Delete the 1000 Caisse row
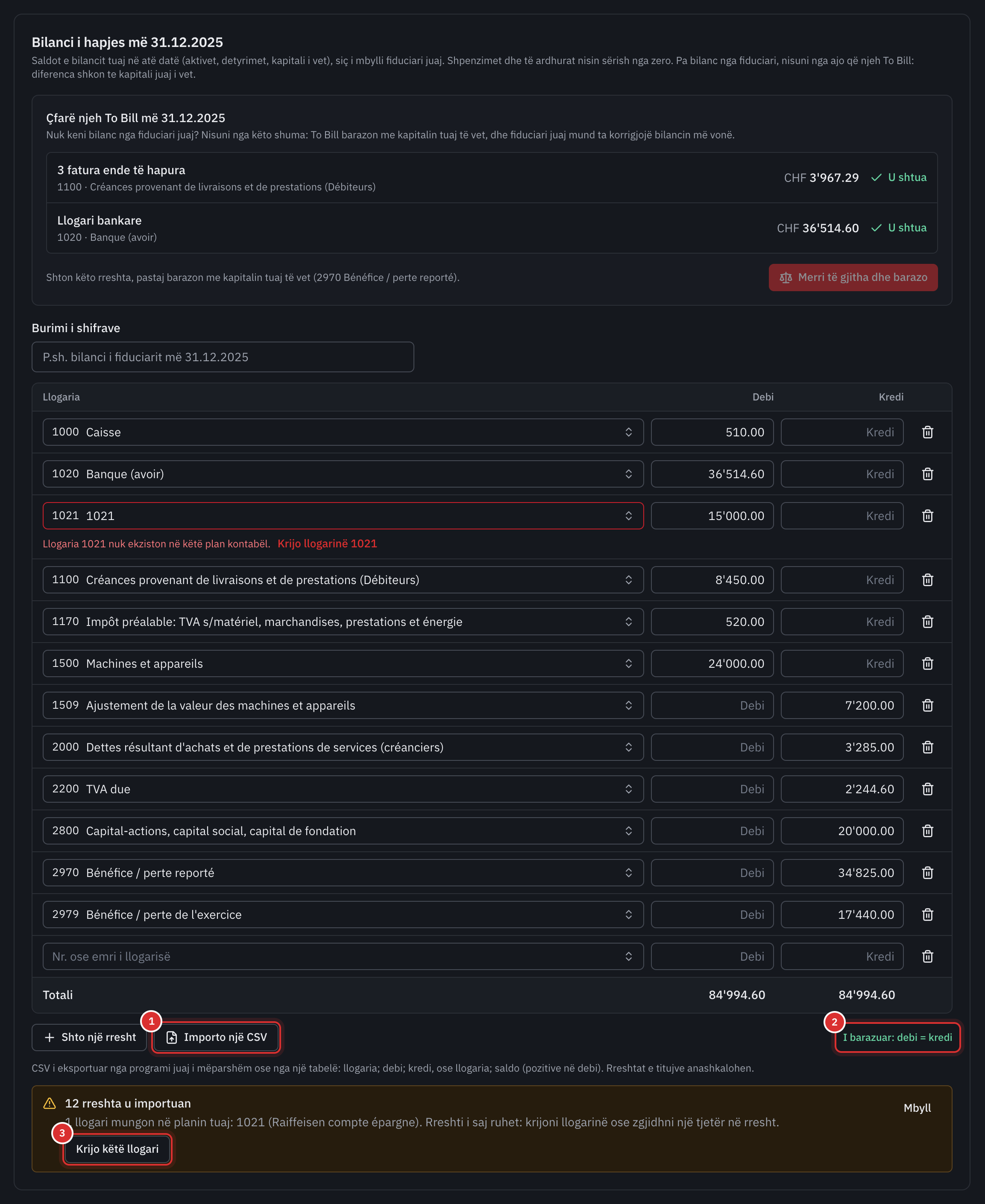Image resolution: width=985 pixels, height=1204 pixels. coord(927,432)
